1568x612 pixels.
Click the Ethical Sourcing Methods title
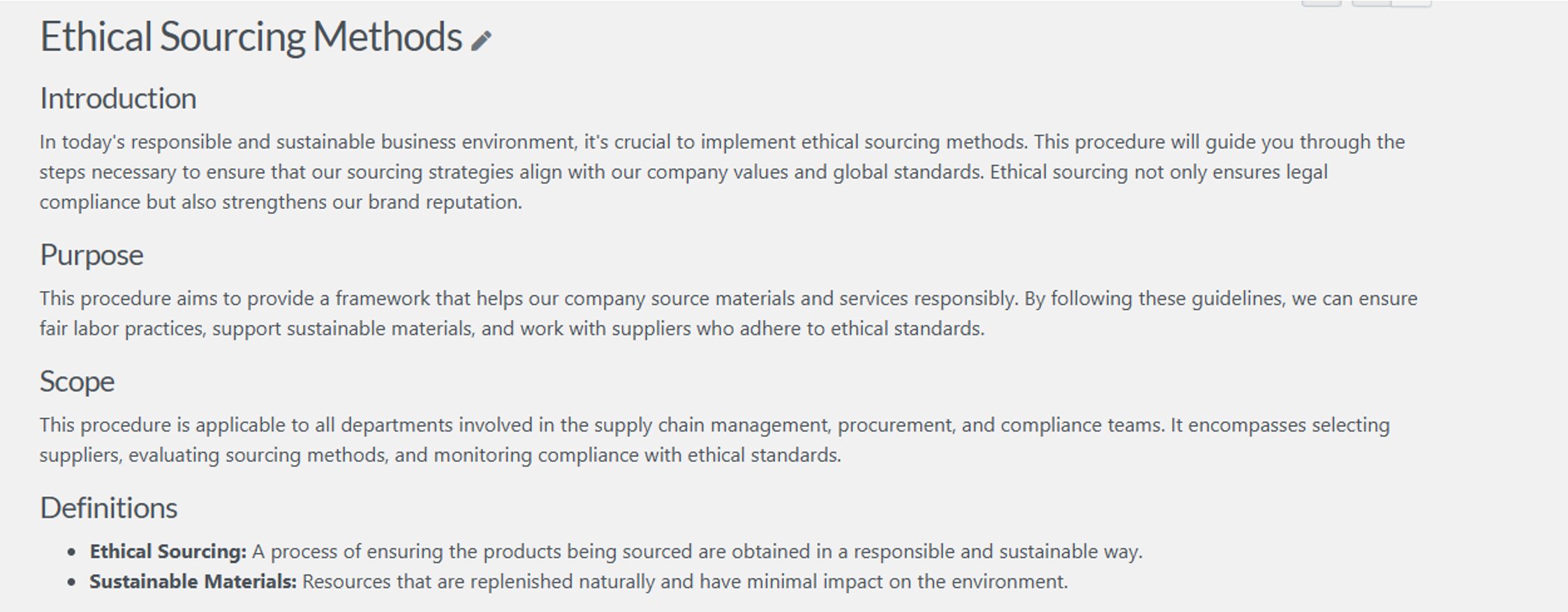251,37
